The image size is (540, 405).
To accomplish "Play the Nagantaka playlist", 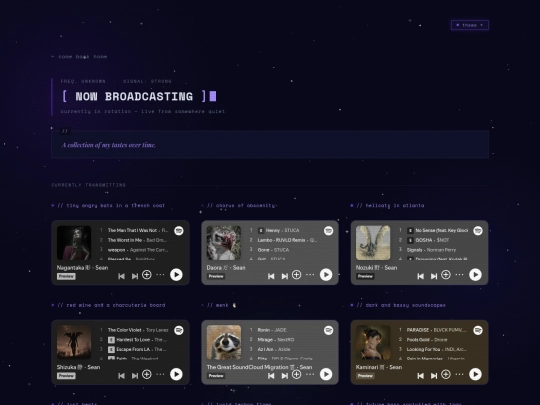I will [x=176, y=275].
